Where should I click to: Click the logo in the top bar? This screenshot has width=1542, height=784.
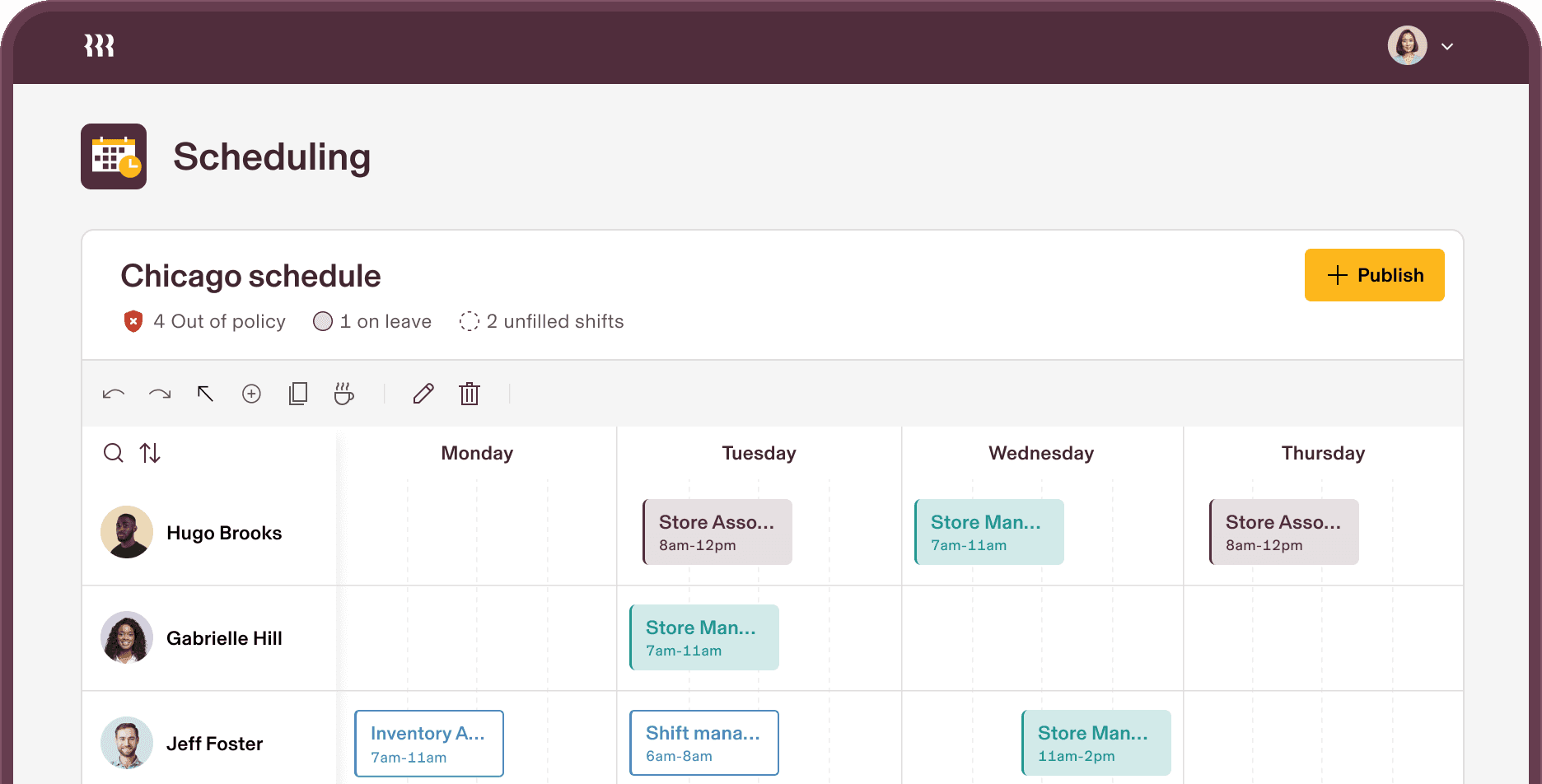[x=99, y=46]
